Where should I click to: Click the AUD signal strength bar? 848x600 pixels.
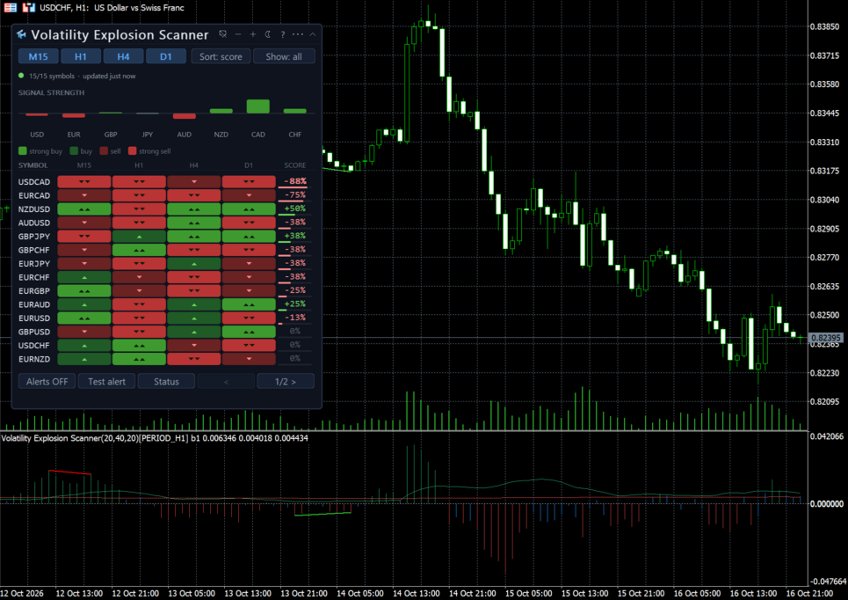pos(184,116)
